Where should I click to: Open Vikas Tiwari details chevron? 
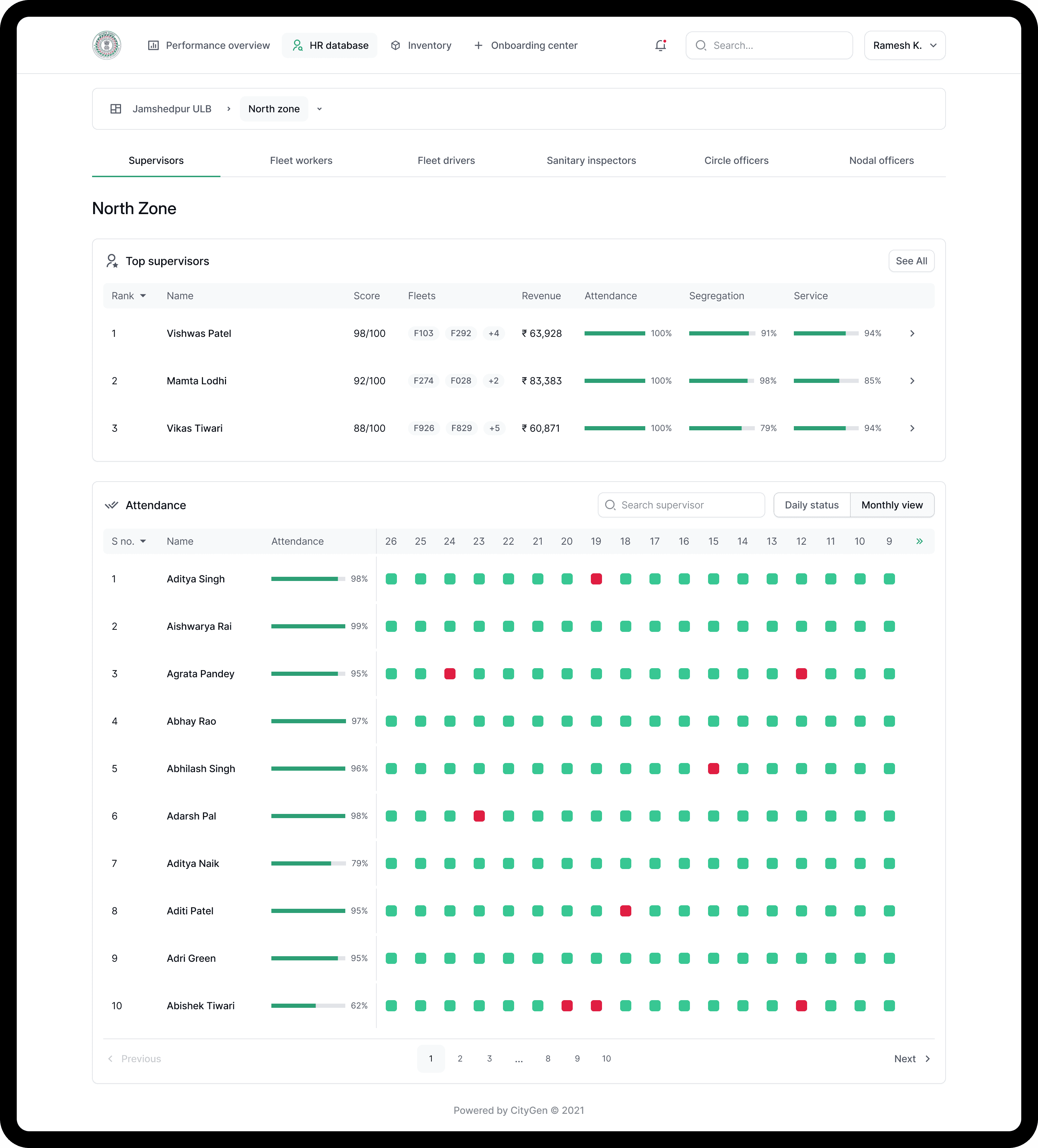(912, 428)
